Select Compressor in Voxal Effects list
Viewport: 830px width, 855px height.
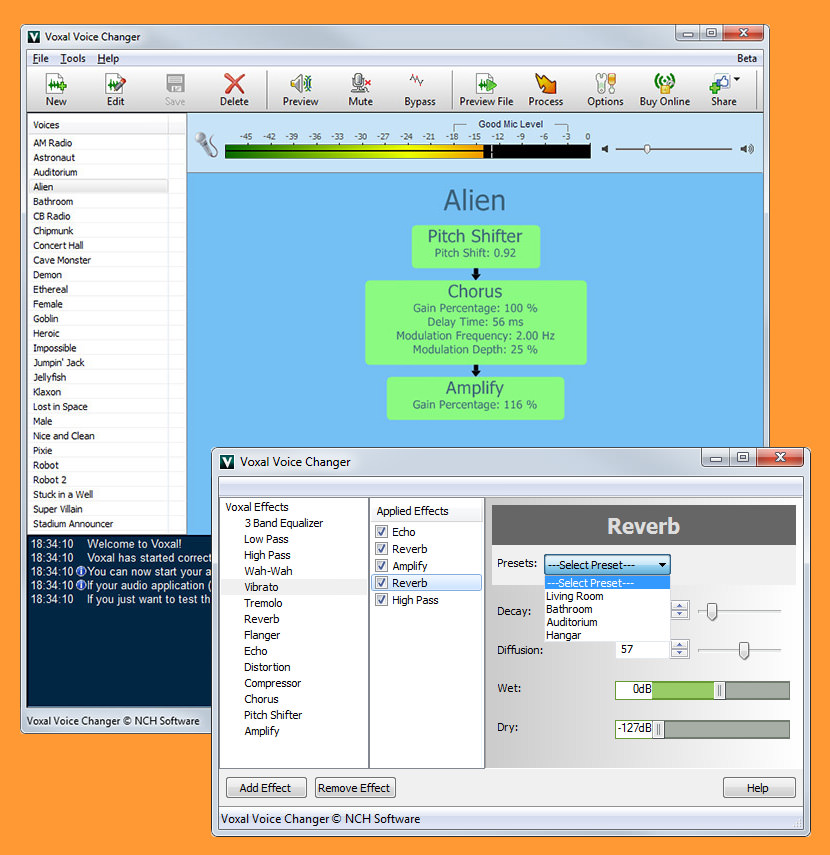click(x=273, y=683)
